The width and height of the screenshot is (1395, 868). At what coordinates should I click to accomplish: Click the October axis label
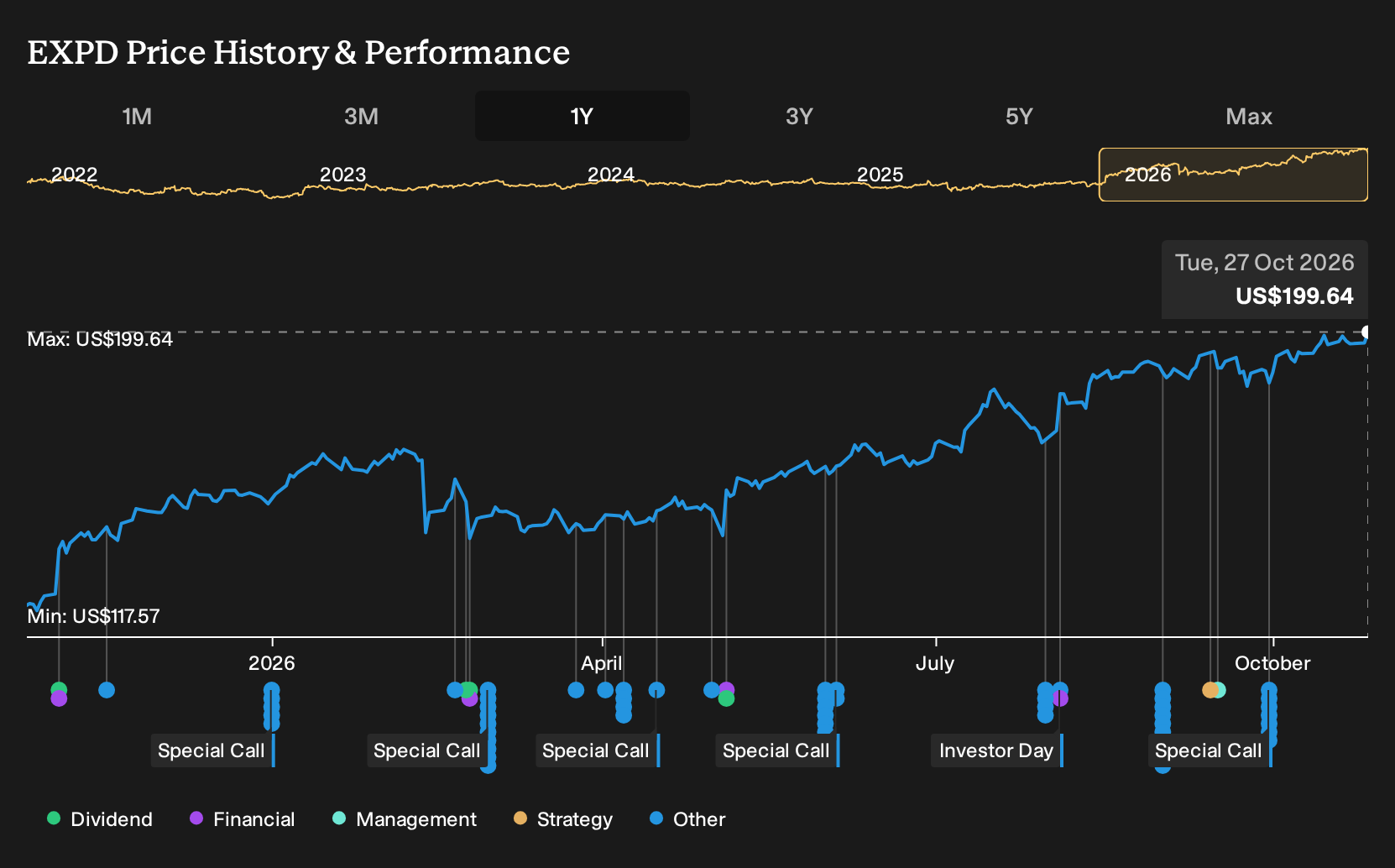coord(1272,663)
